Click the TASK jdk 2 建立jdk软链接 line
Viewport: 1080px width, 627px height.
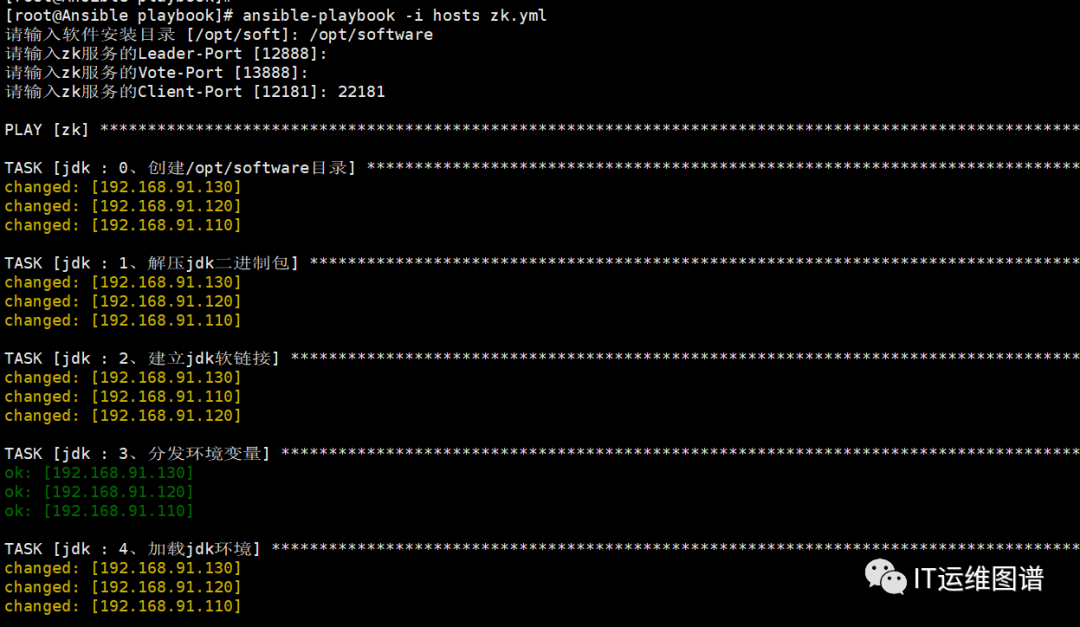click(542, 358)
